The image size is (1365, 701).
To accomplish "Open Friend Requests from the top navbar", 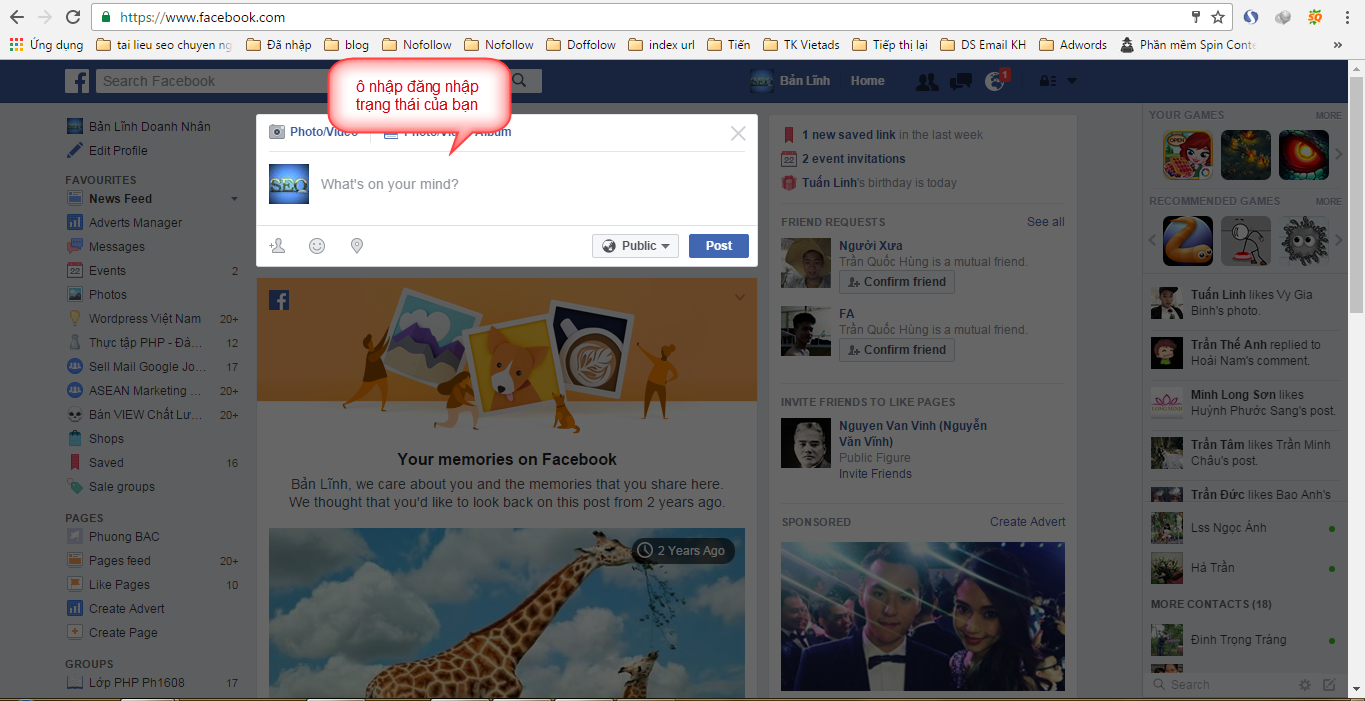I will pos(927,81).
